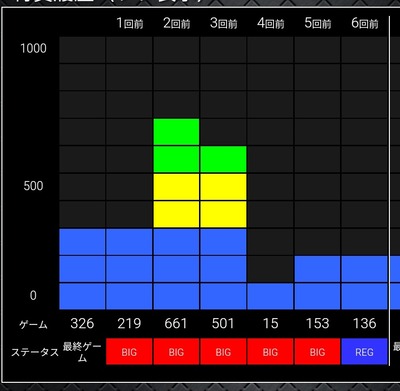Click the 500 axis label
The width and height of the screenshot is (400, 391).
33,186
